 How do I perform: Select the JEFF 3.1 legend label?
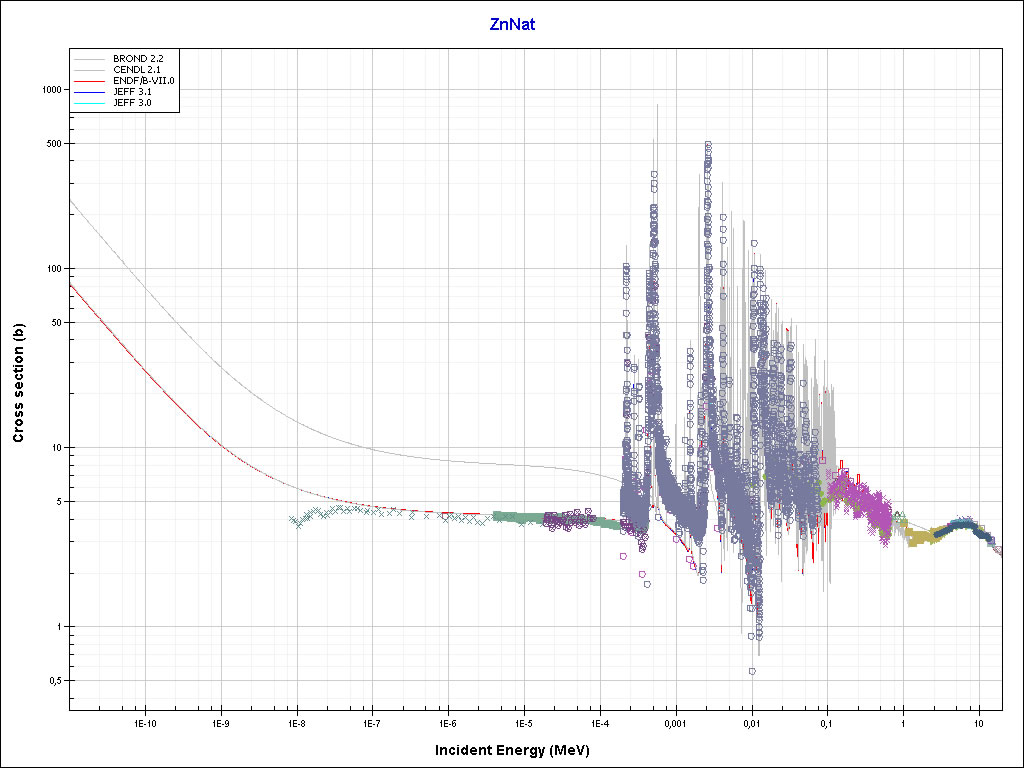(x=131, y=91)
